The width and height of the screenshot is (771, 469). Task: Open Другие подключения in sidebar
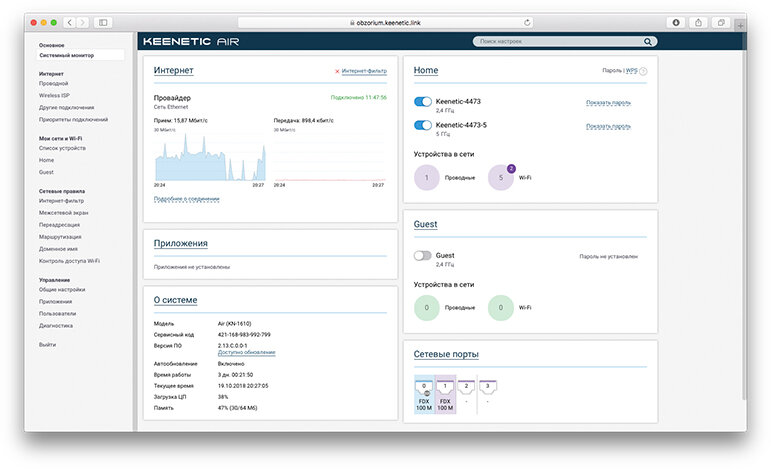point(66,108)
